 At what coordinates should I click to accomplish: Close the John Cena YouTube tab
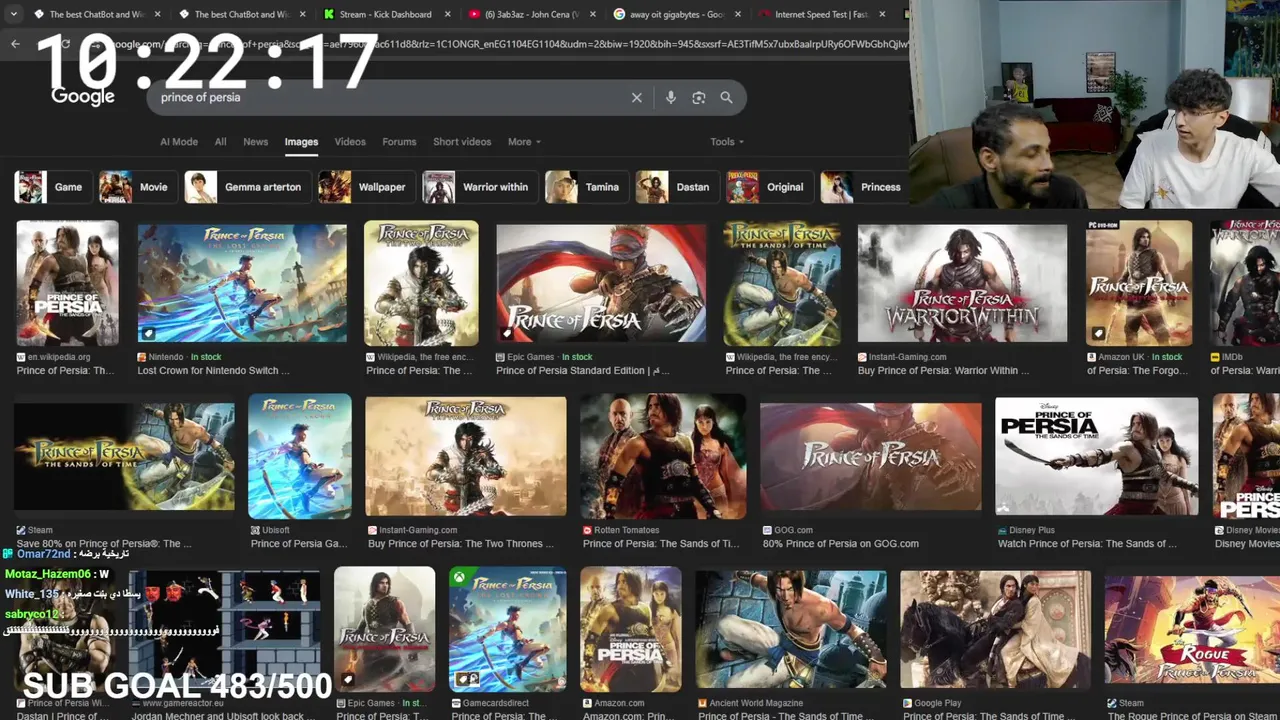pos(592,15)
